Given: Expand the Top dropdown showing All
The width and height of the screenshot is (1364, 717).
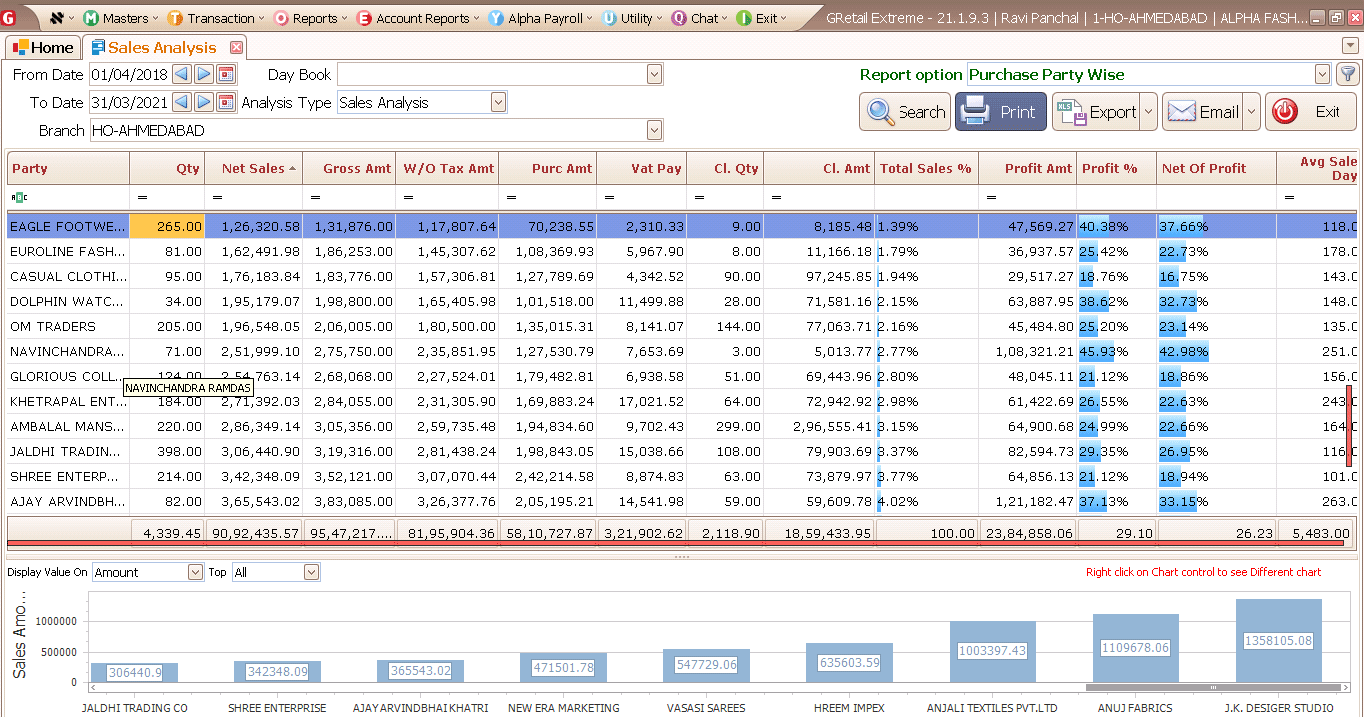Looking at the screenshot, I should point(311,572).
